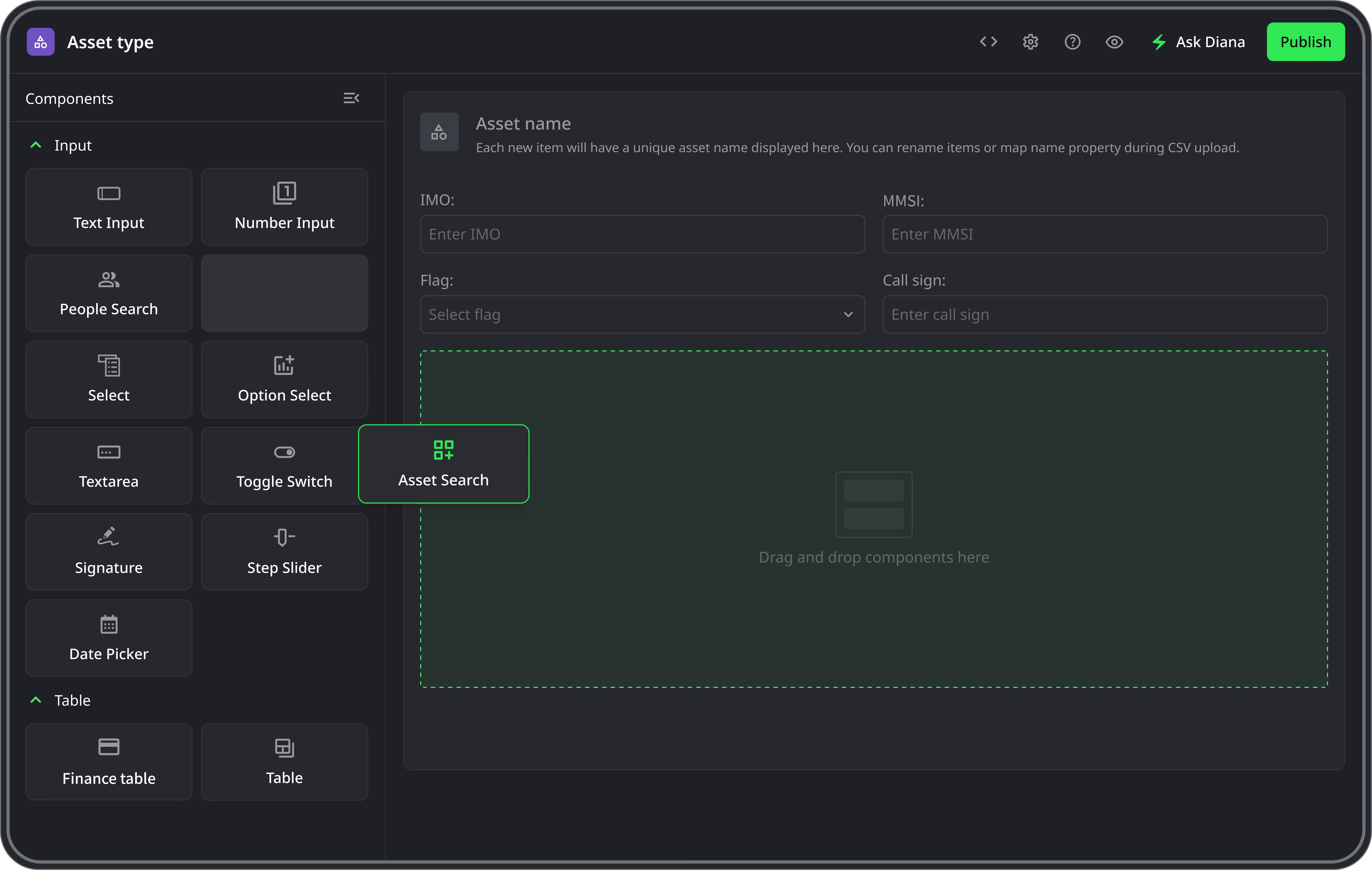Toggle preview with the eye icon
The image size is (1372, 870).
[1114, 42]
